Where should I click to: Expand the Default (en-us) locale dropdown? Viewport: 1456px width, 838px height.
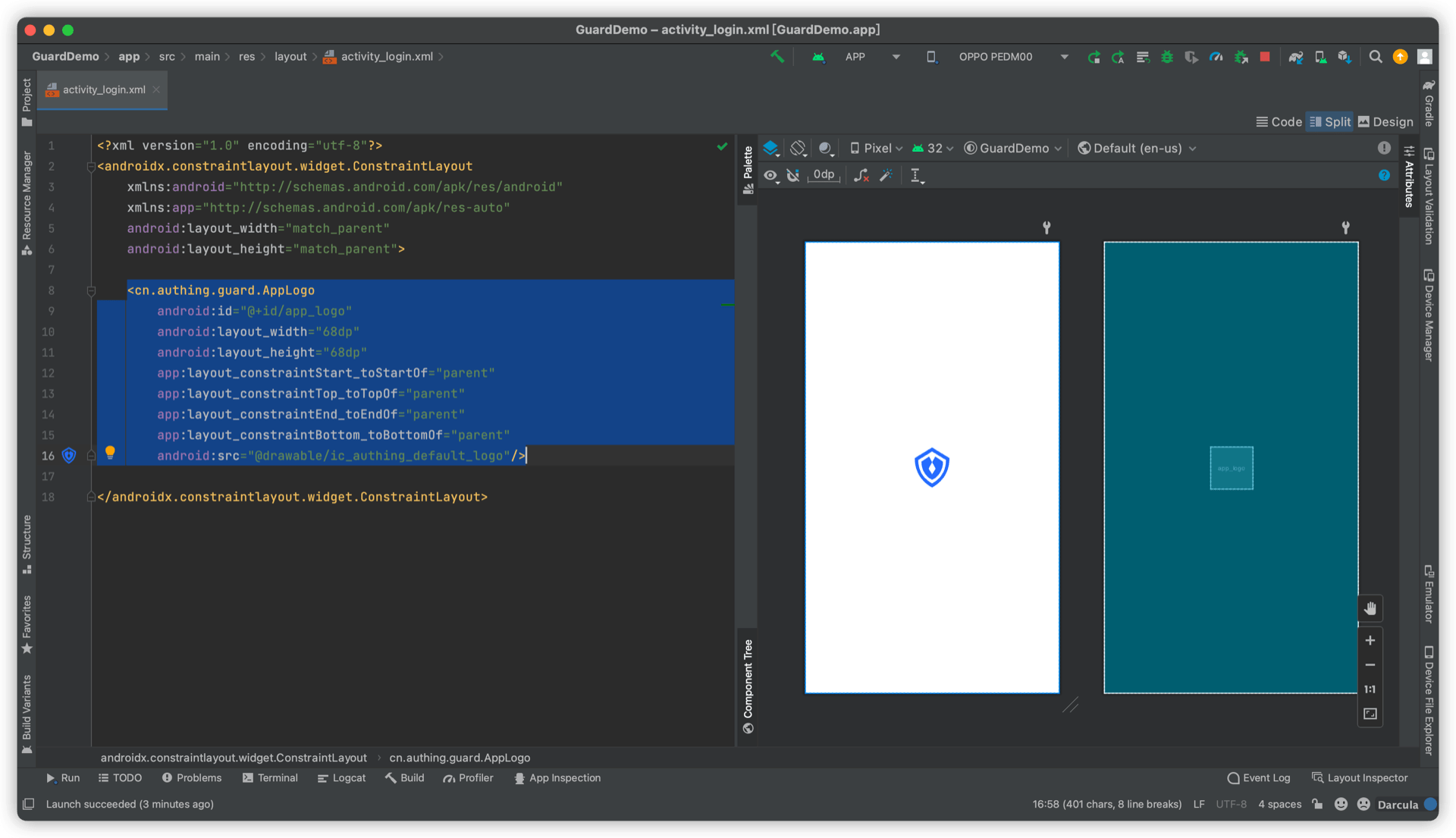(1137, 149)
